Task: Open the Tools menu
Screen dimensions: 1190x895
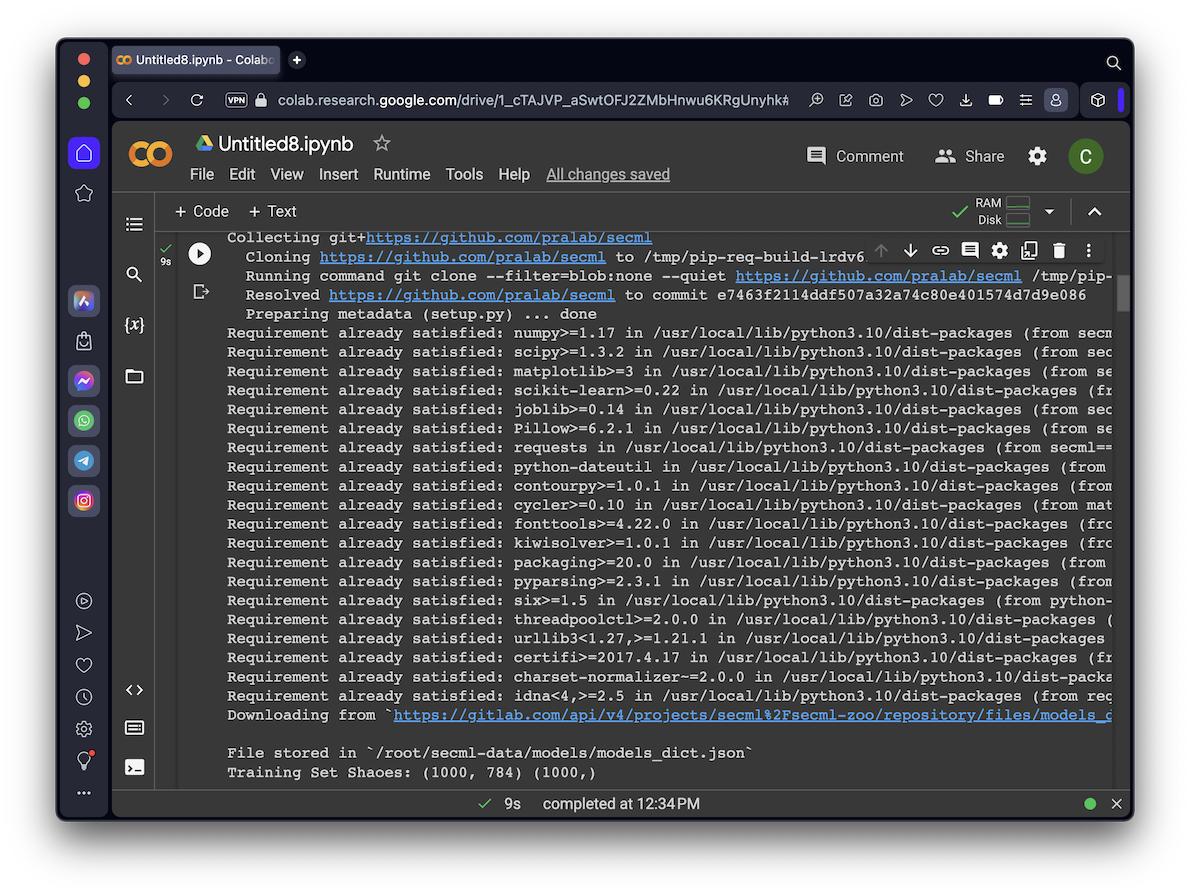Action: pyautogui.click(x=464, y=174)
